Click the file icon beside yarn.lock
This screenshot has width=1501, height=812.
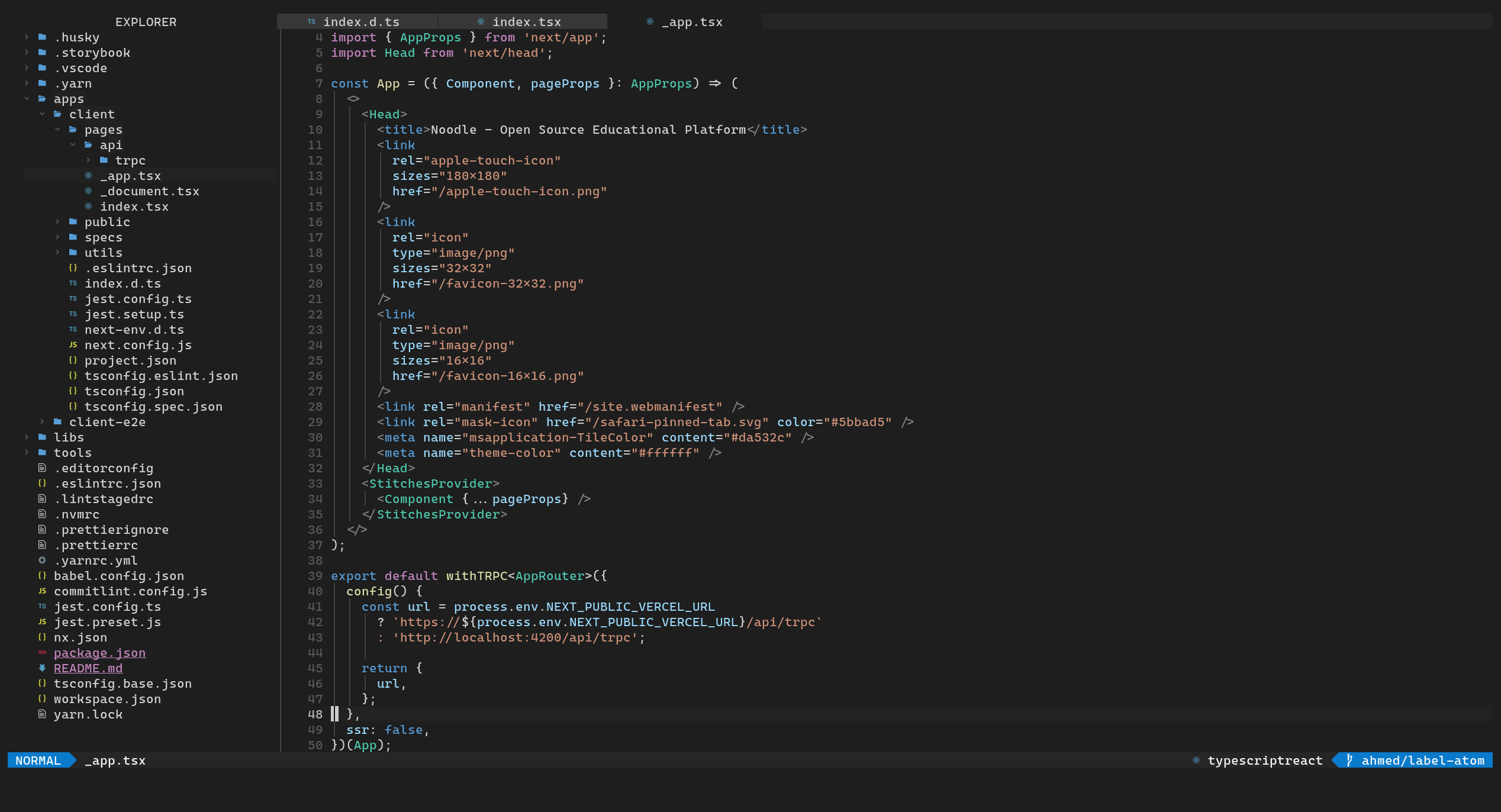pyautogui.click(x=42, y=714)
